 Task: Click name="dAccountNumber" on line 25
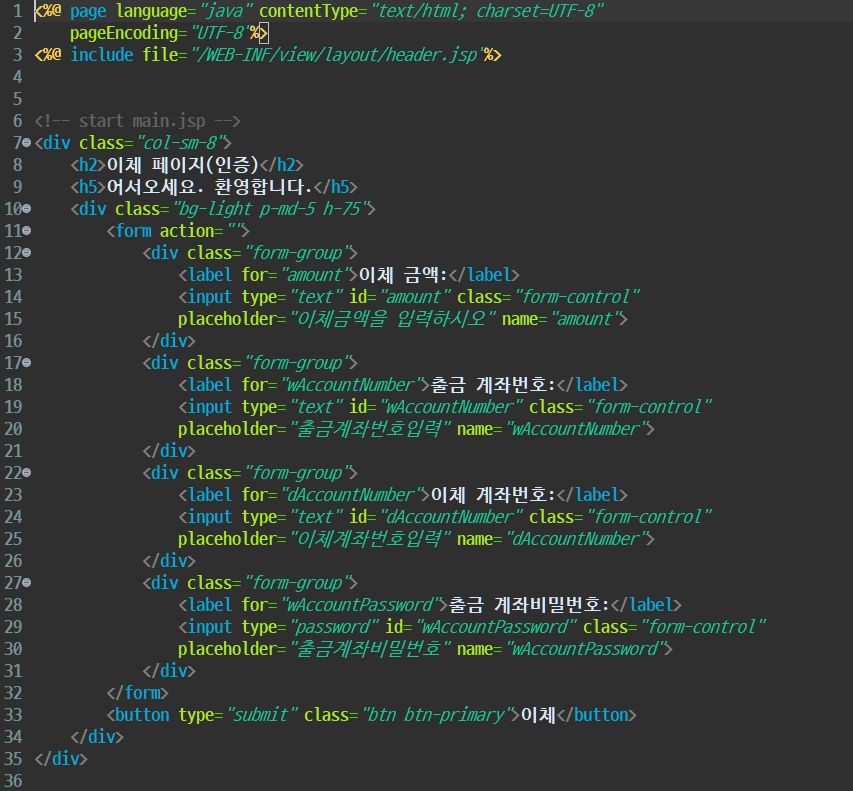[552, 539]
